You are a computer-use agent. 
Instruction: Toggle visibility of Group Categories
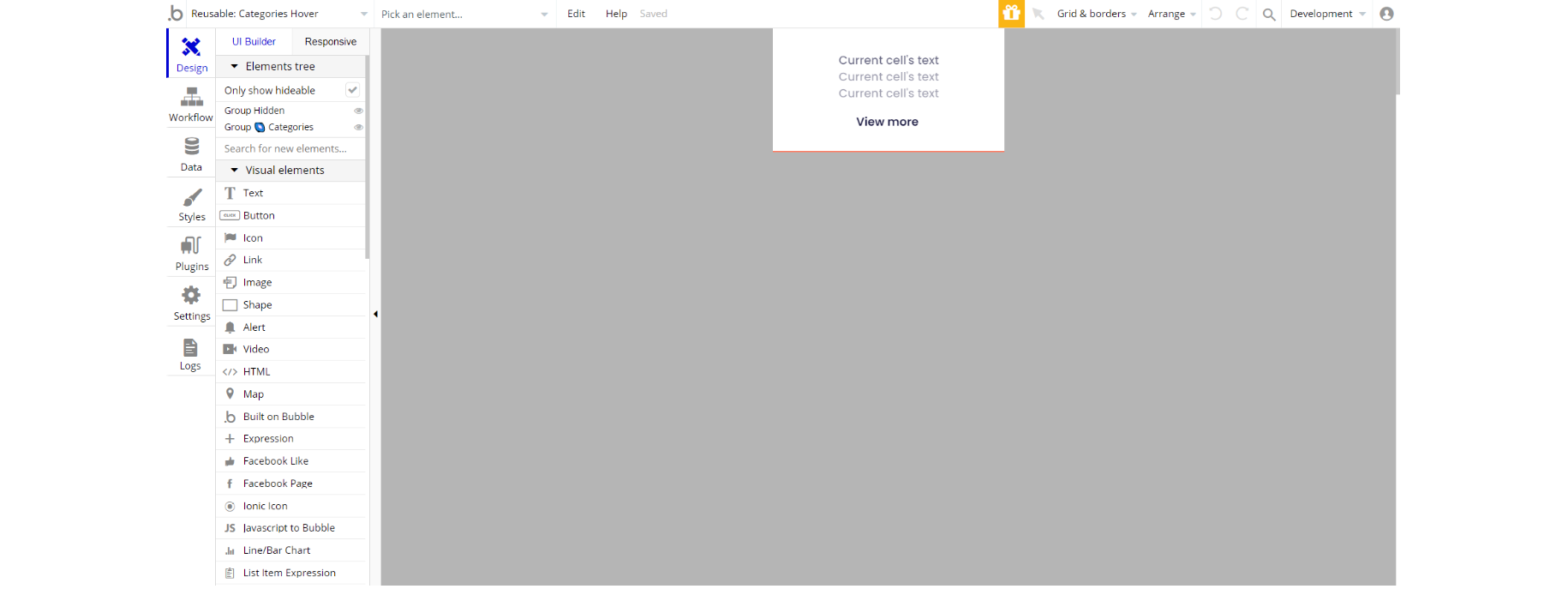coord(358,127)
